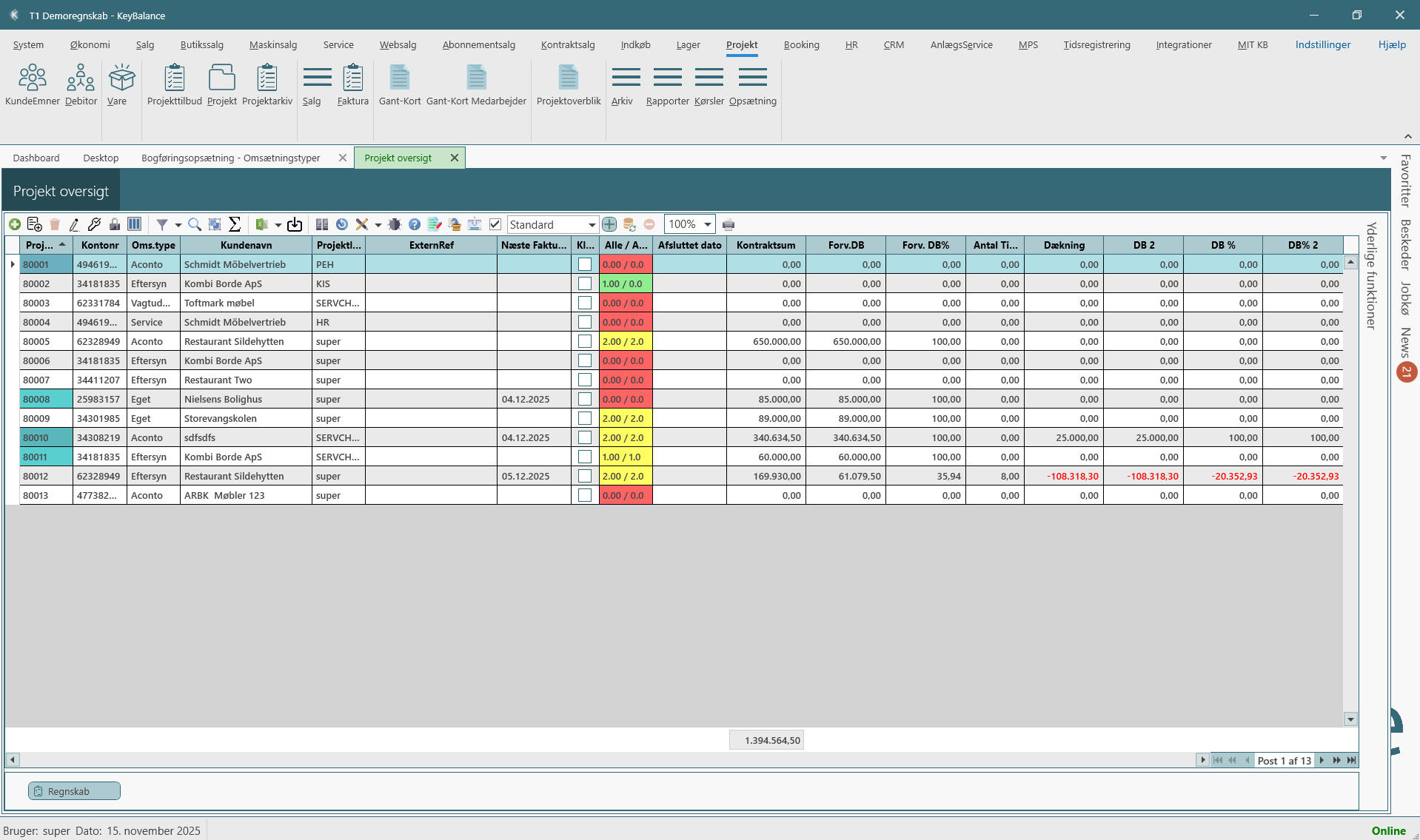Viewport: 1420px width, 840px height.
Task: Click the blue help question mark icon
Action: click(415, 224)
